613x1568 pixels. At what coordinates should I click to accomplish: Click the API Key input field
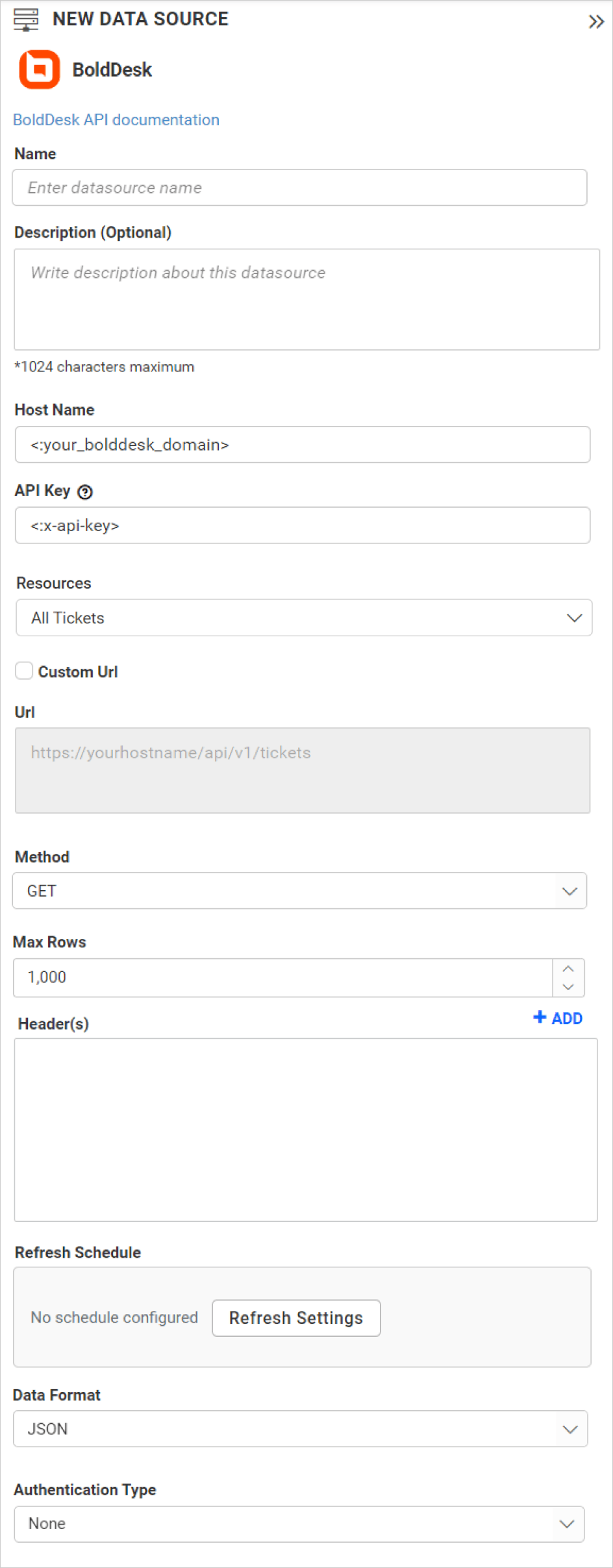point(303,525)
